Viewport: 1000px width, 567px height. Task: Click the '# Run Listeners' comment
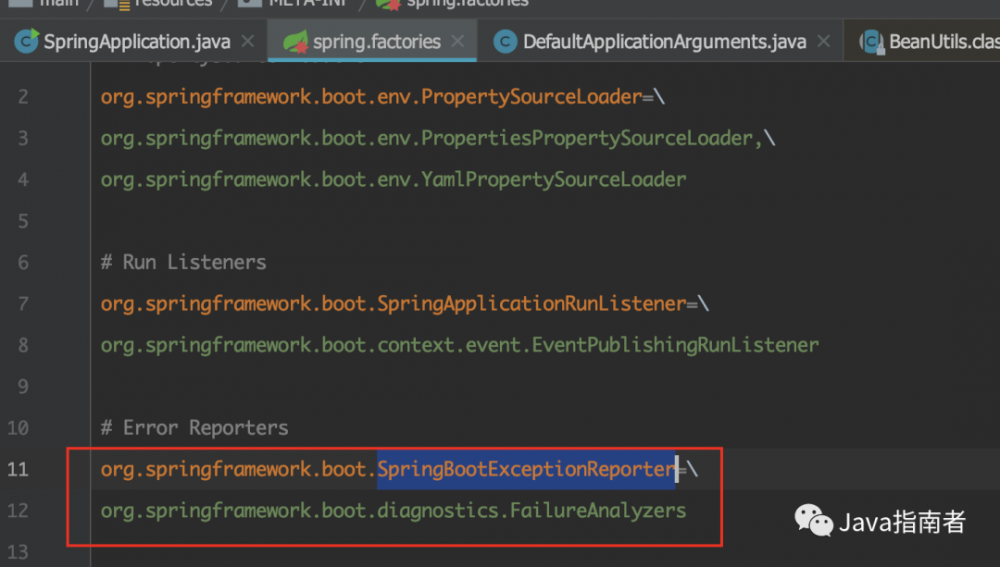184,262
